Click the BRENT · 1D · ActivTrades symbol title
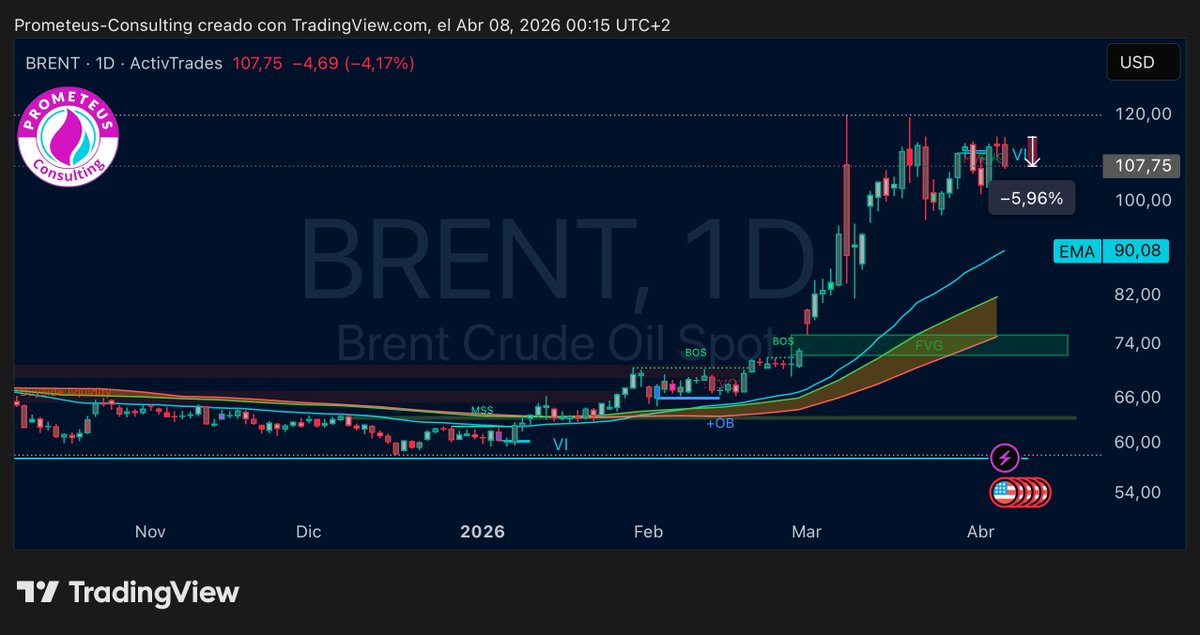 pyautogui.click(x=125, y=63)
